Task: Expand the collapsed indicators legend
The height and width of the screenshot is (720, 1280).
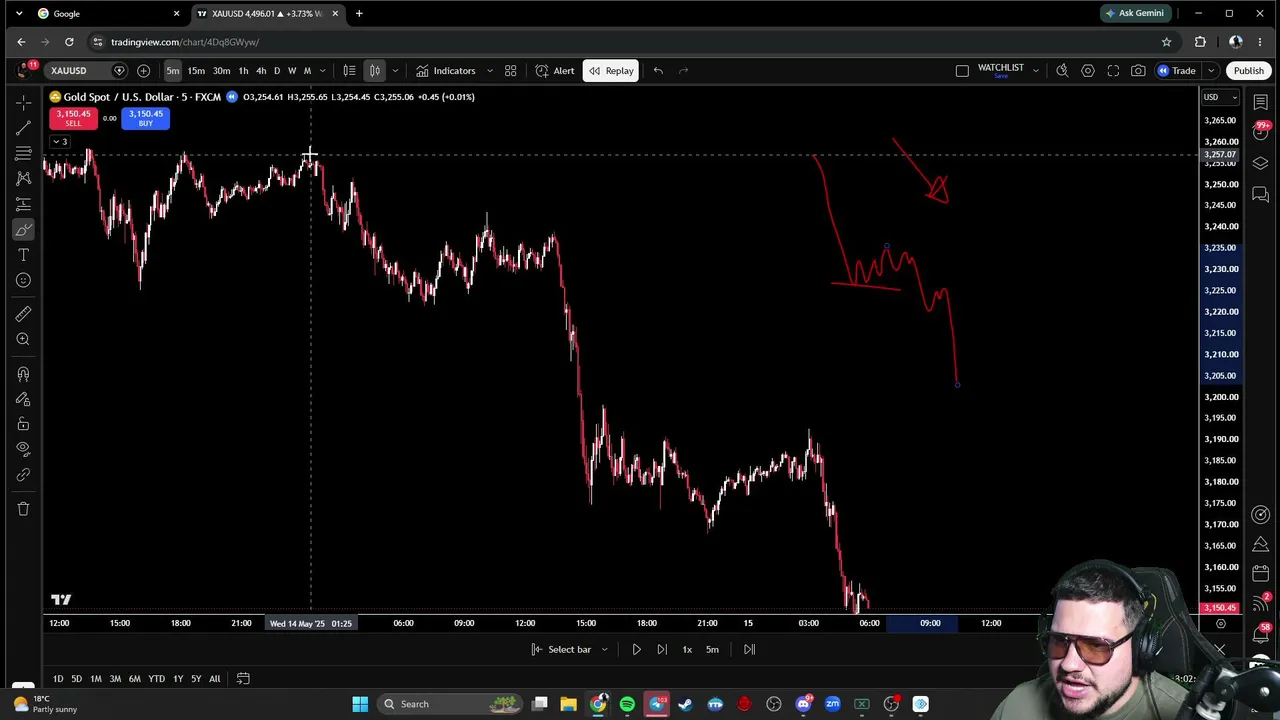Action: pyautogui.click(x=60, y=142)
